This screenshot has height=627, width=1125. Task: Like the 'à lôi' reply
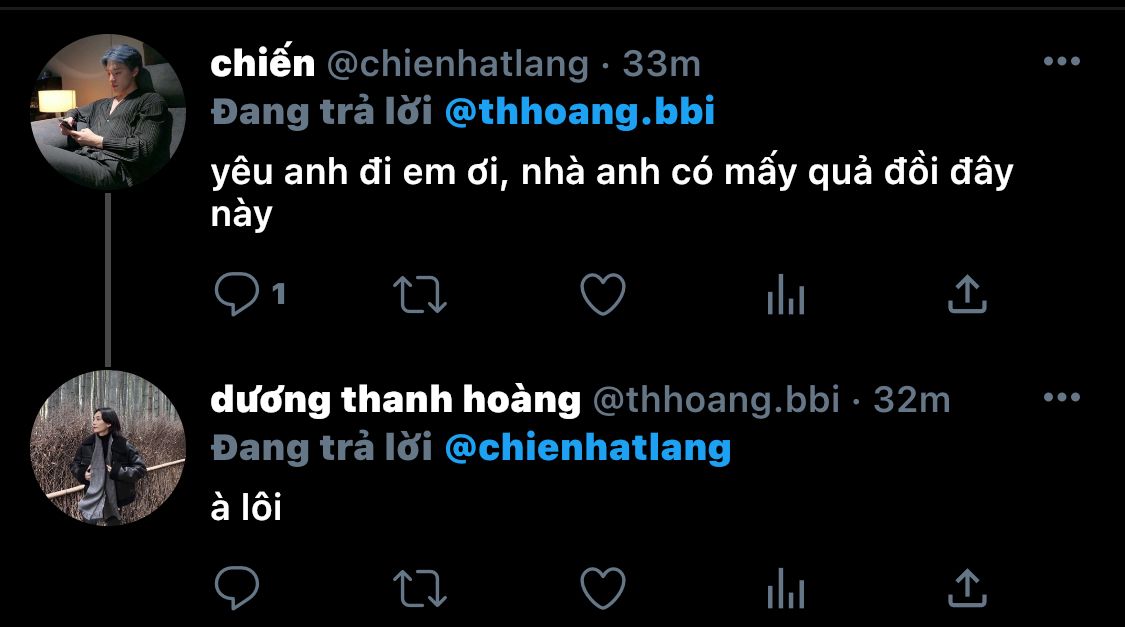tap(603, 588)
